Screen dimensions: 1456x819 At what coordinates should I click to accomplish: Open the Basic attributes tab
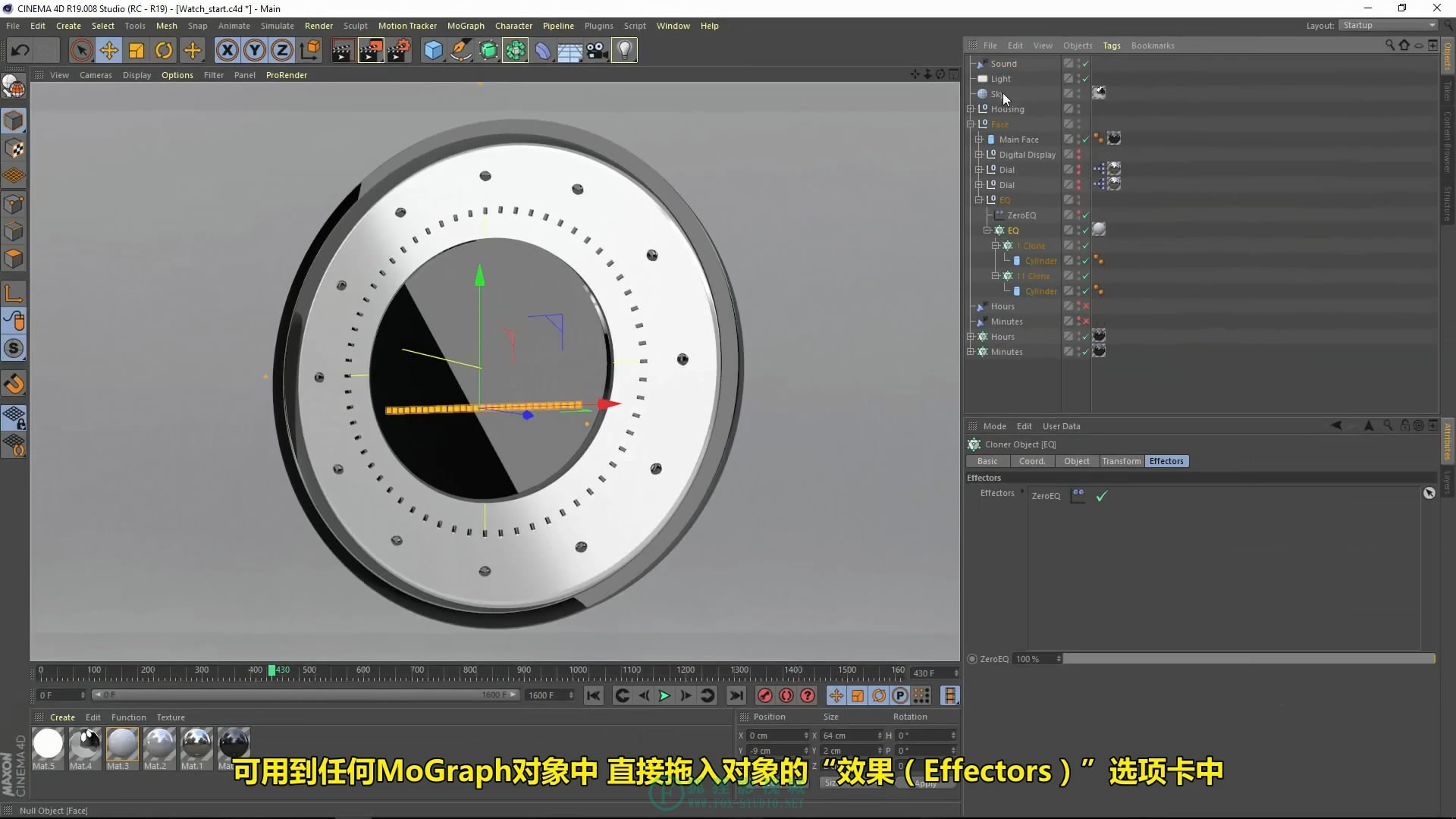987,461
